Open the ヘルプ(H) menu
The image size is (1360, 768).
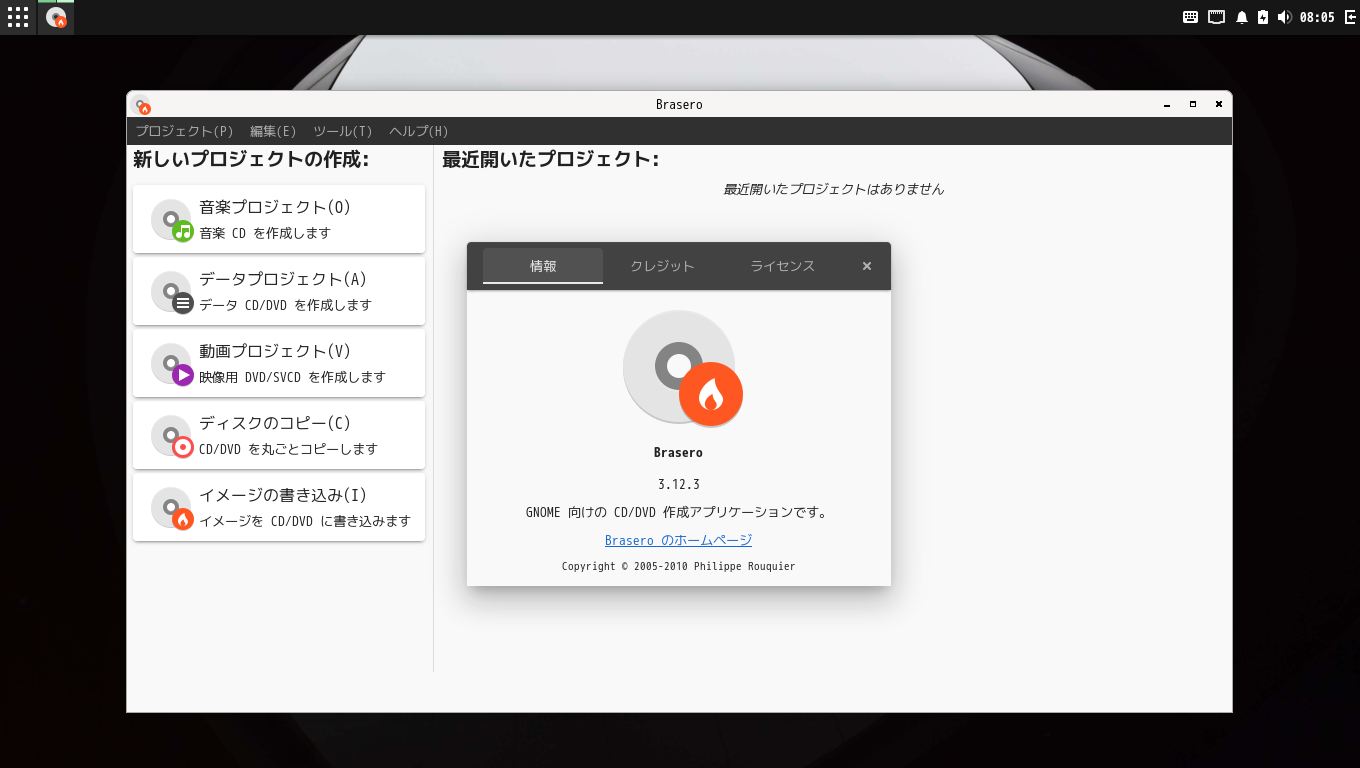tap(418, 131)
